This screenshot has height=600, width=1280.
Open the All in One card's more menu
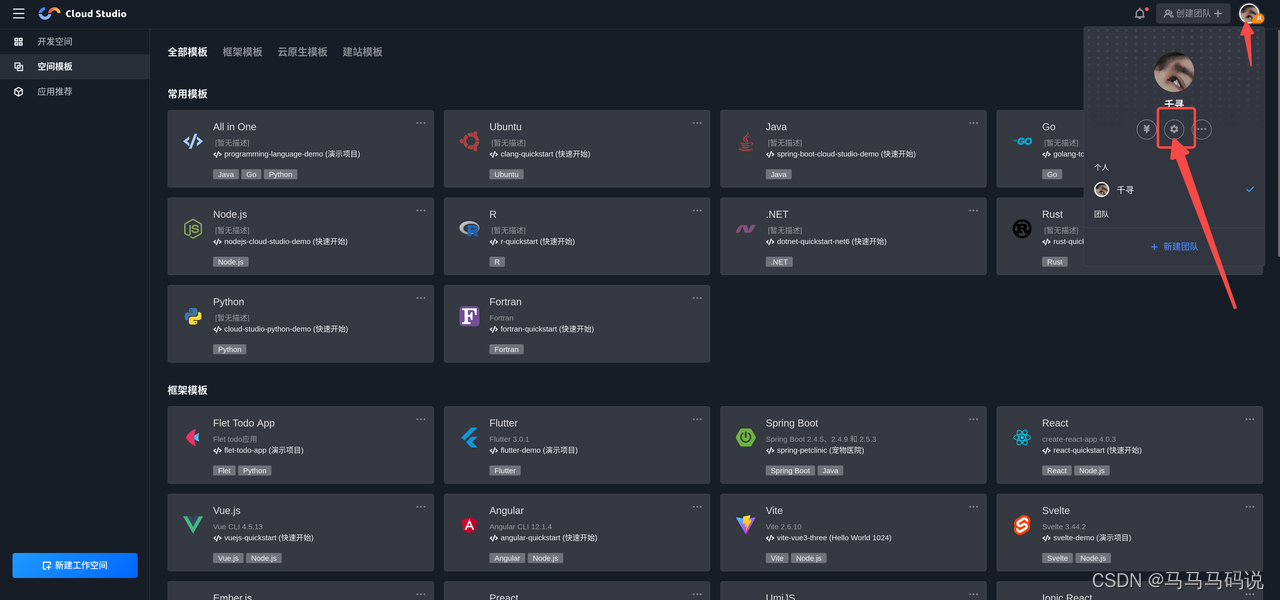(x=421, y=123)
